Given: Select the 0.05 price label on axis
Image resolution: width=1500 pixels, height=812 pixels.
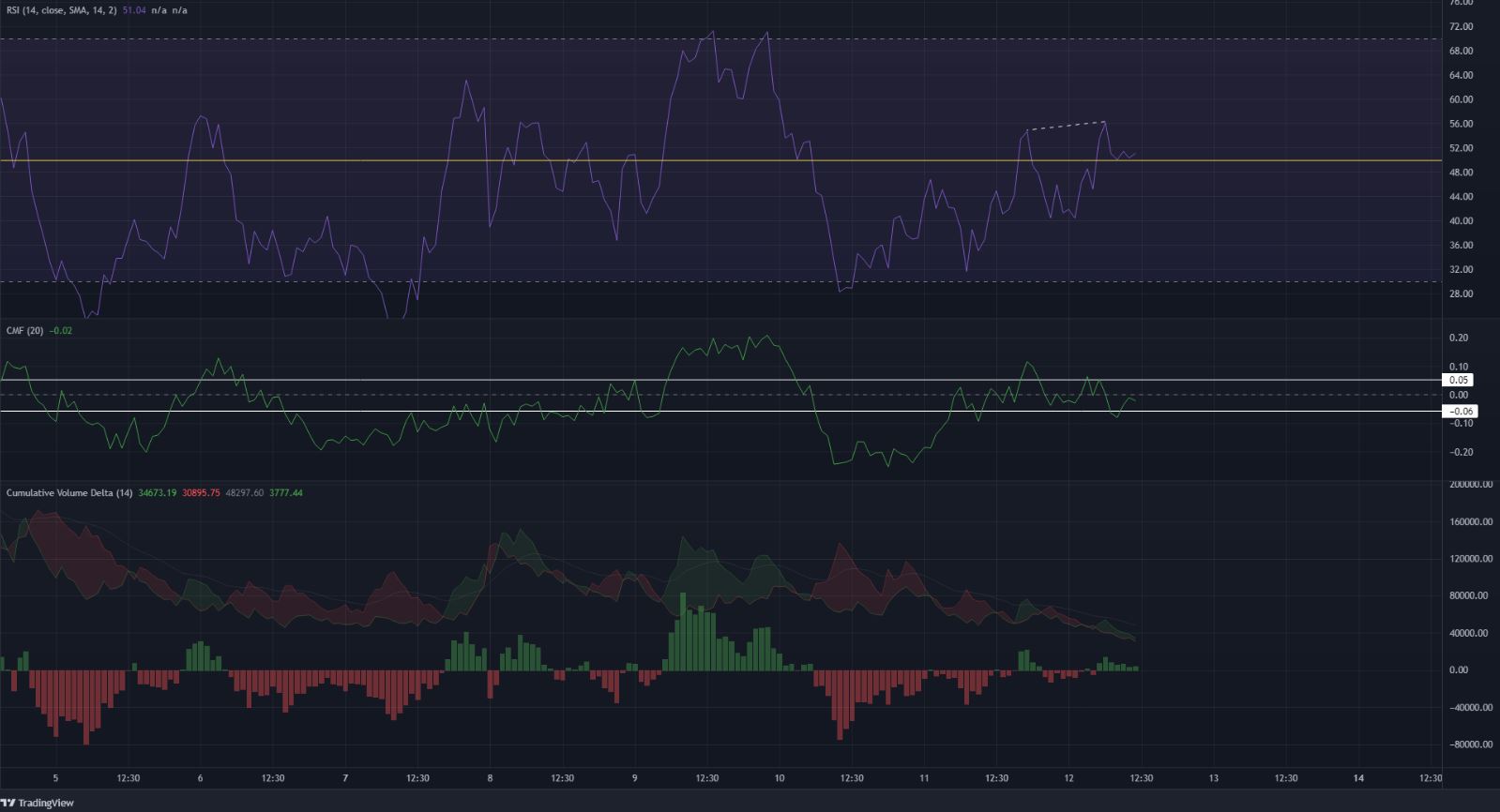Looking at the screenshot, I should pyautogui.click(x=1459, y=381).
